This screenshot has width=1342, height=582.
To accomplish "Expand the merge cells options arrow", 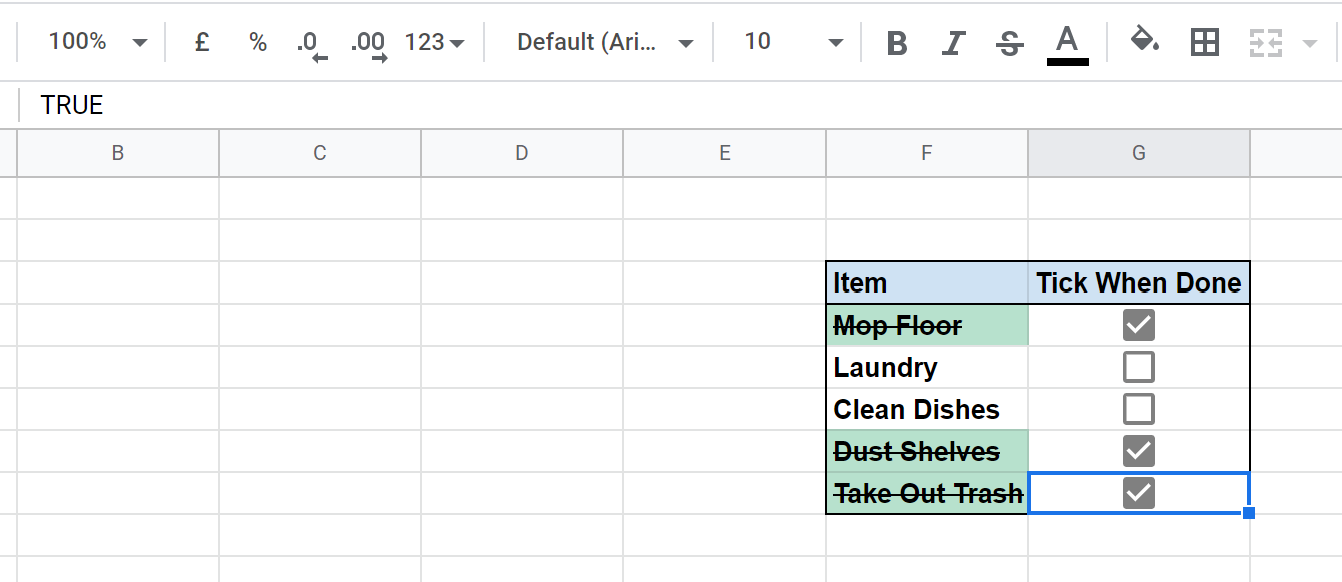I will pyautogui.click(x=1307, y=42).
